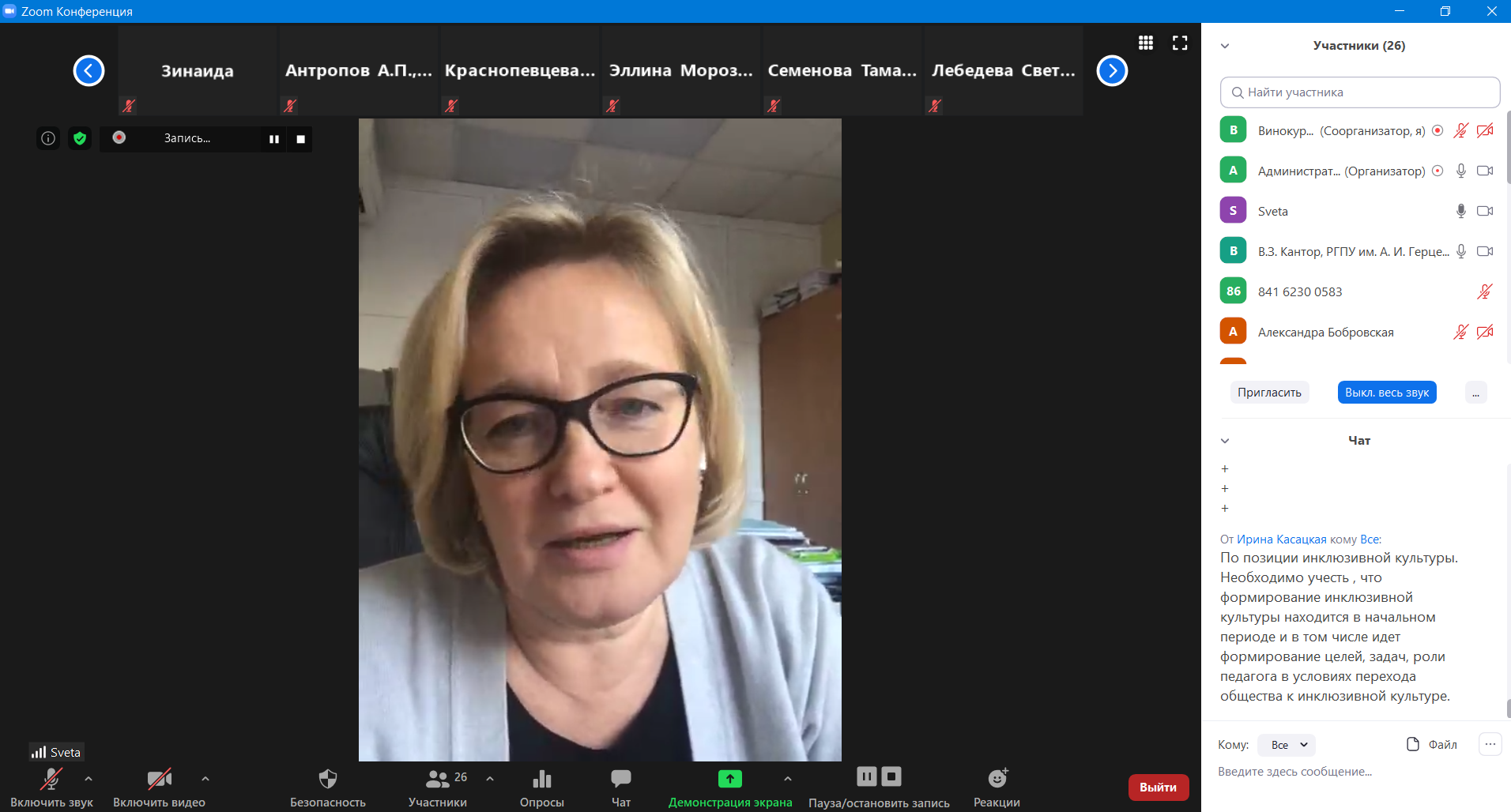The height and width of the screenshot is (812, 1511).
Task: Turn on camera with Включить видео
Action: point(159,780)
